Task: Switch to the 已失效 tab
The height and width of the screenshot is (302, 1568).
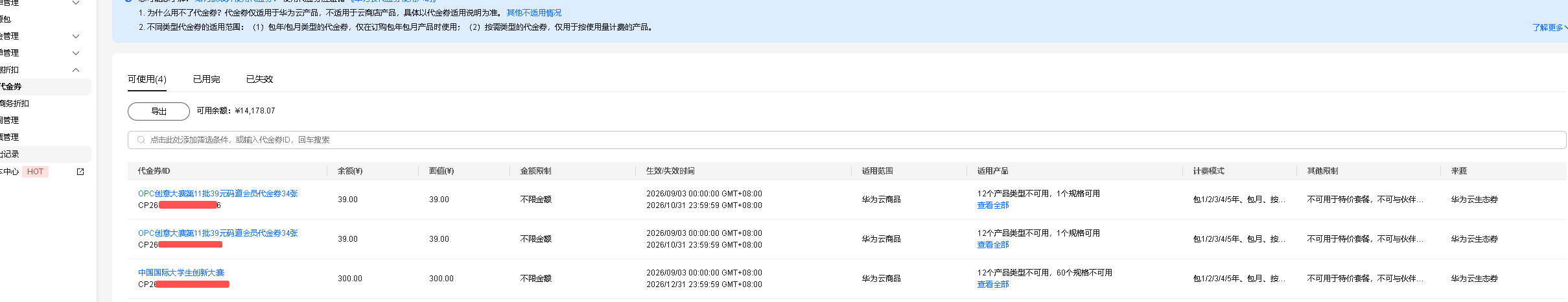Action: click(x=259, y=79)
